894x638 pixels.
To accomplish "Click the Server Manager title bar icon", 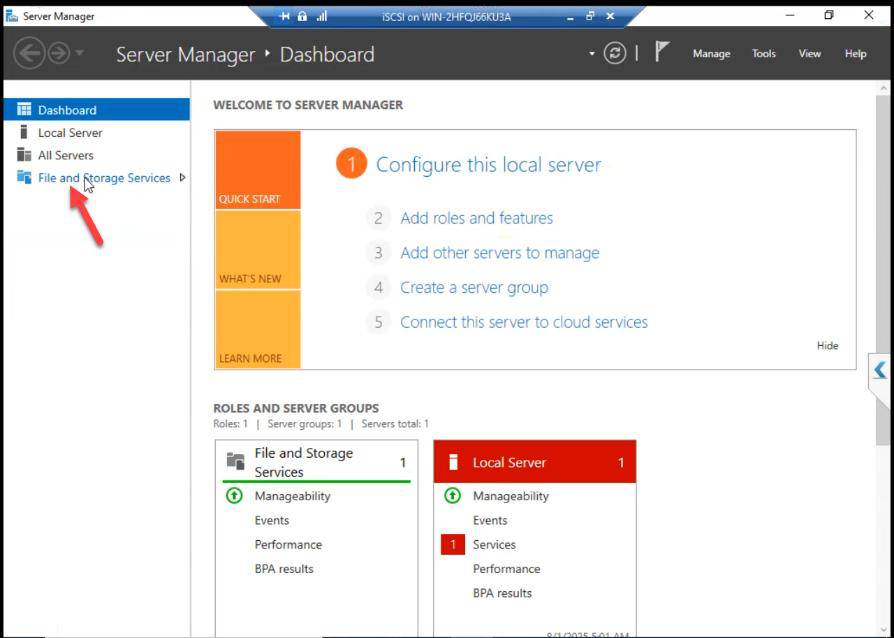I will 11,16.
